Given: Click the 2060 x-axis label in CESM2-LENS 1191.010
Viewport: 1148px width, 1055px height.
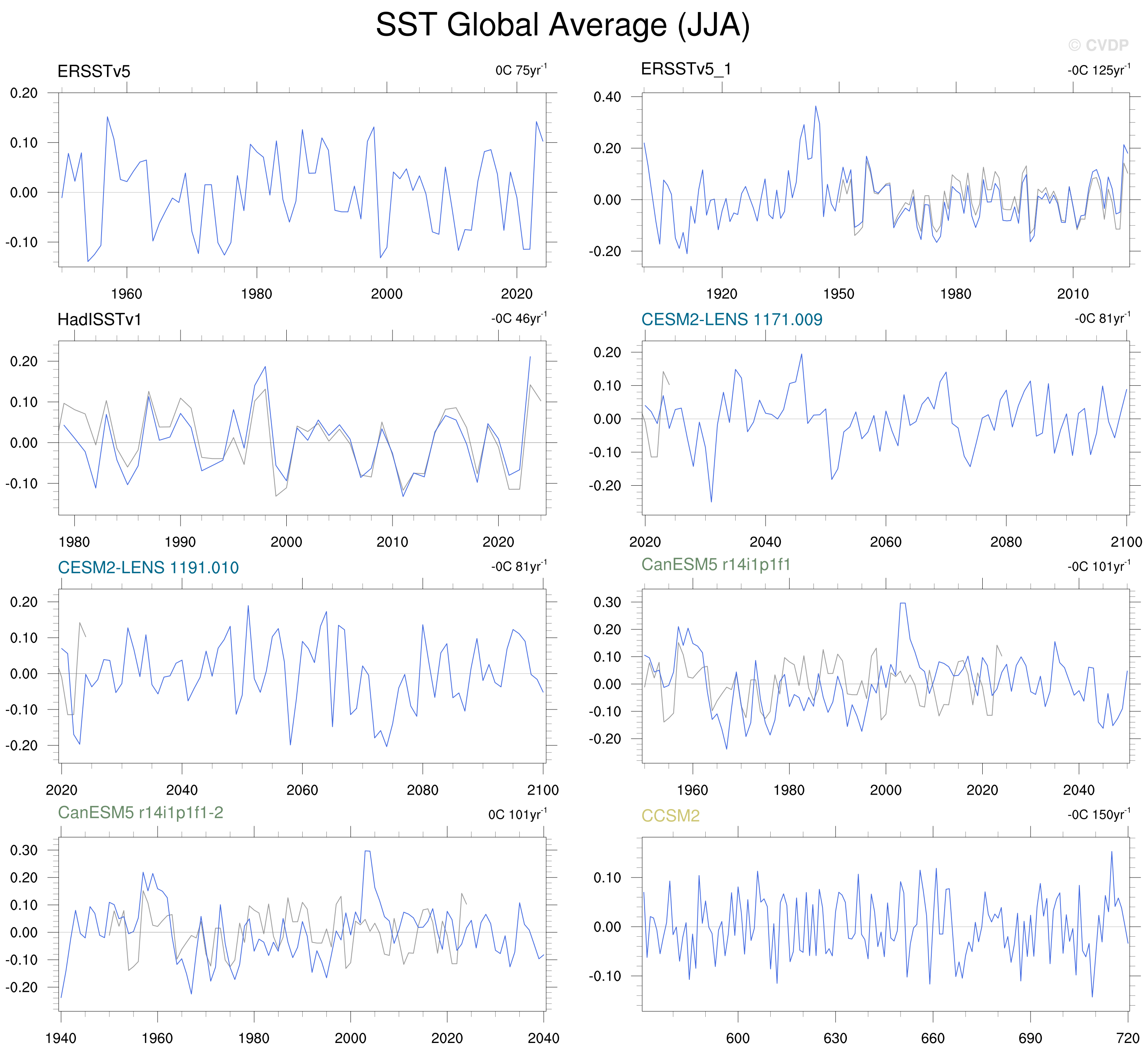Looking at the screenshot, I should point(302,790).
